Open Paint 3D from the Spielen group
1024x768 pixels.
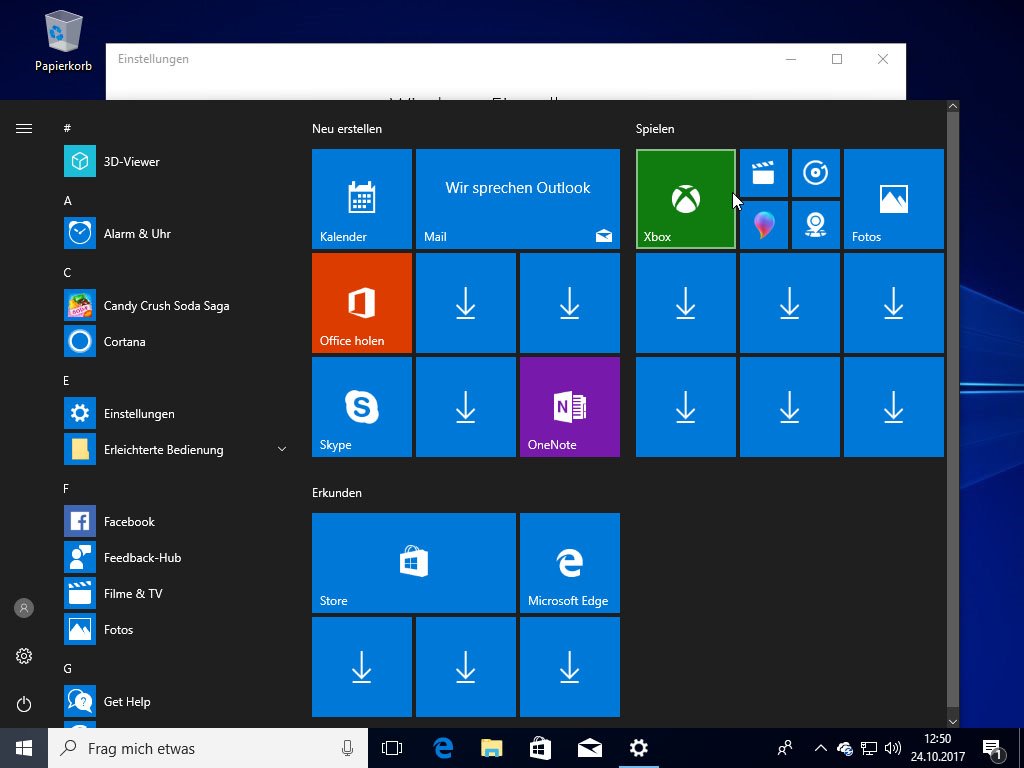tap(764, 225)
